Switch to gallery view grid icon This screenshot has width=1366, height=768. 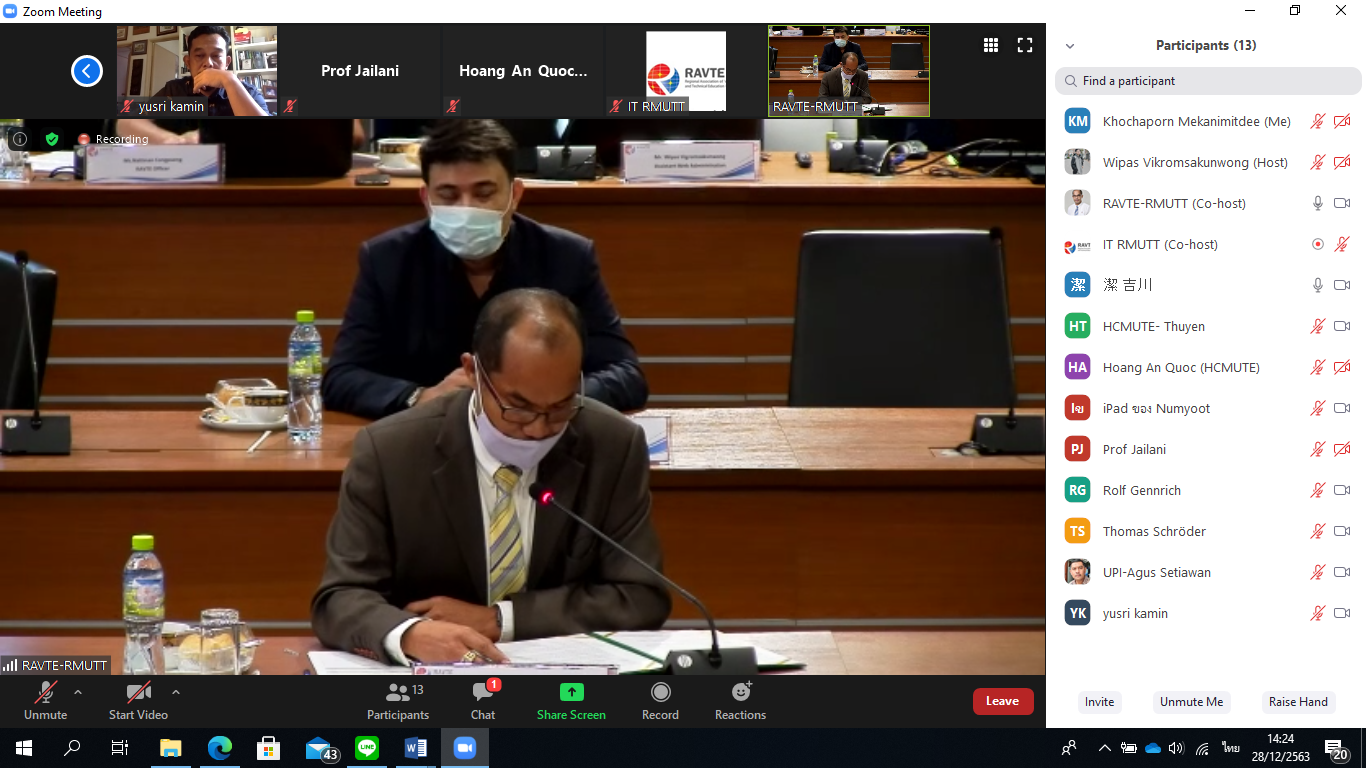pyautogui.click(x=991, y=45)
